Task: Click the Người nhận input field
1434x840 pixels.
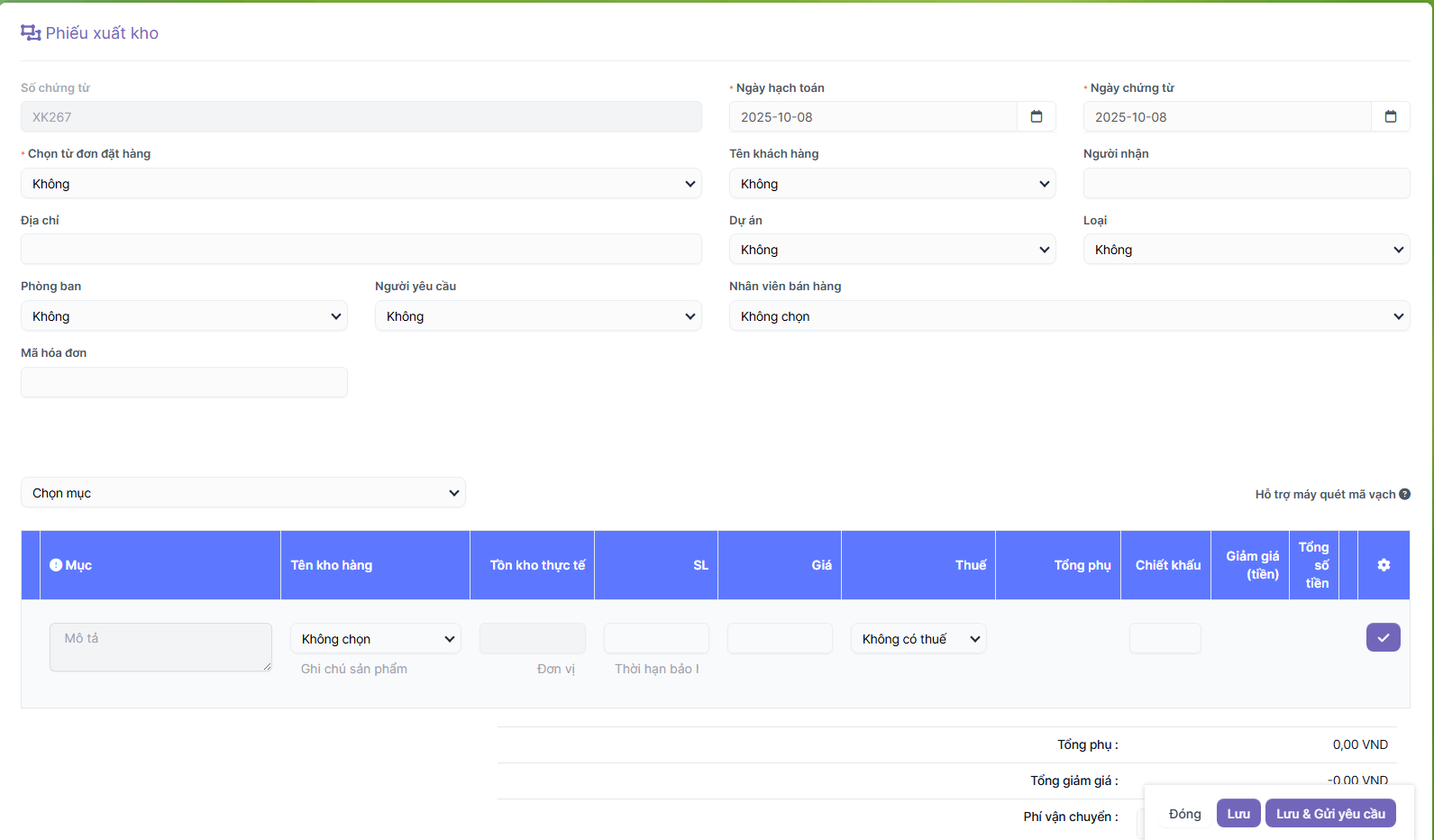Action: pyautogui.click(x=1246, y=184)
